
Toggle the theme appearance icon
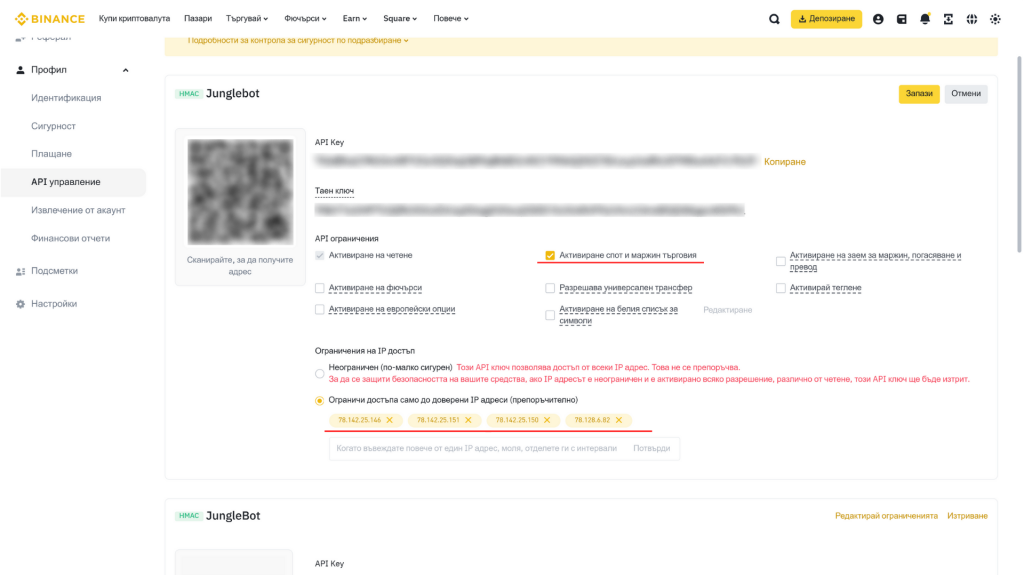tap(995, 19)
